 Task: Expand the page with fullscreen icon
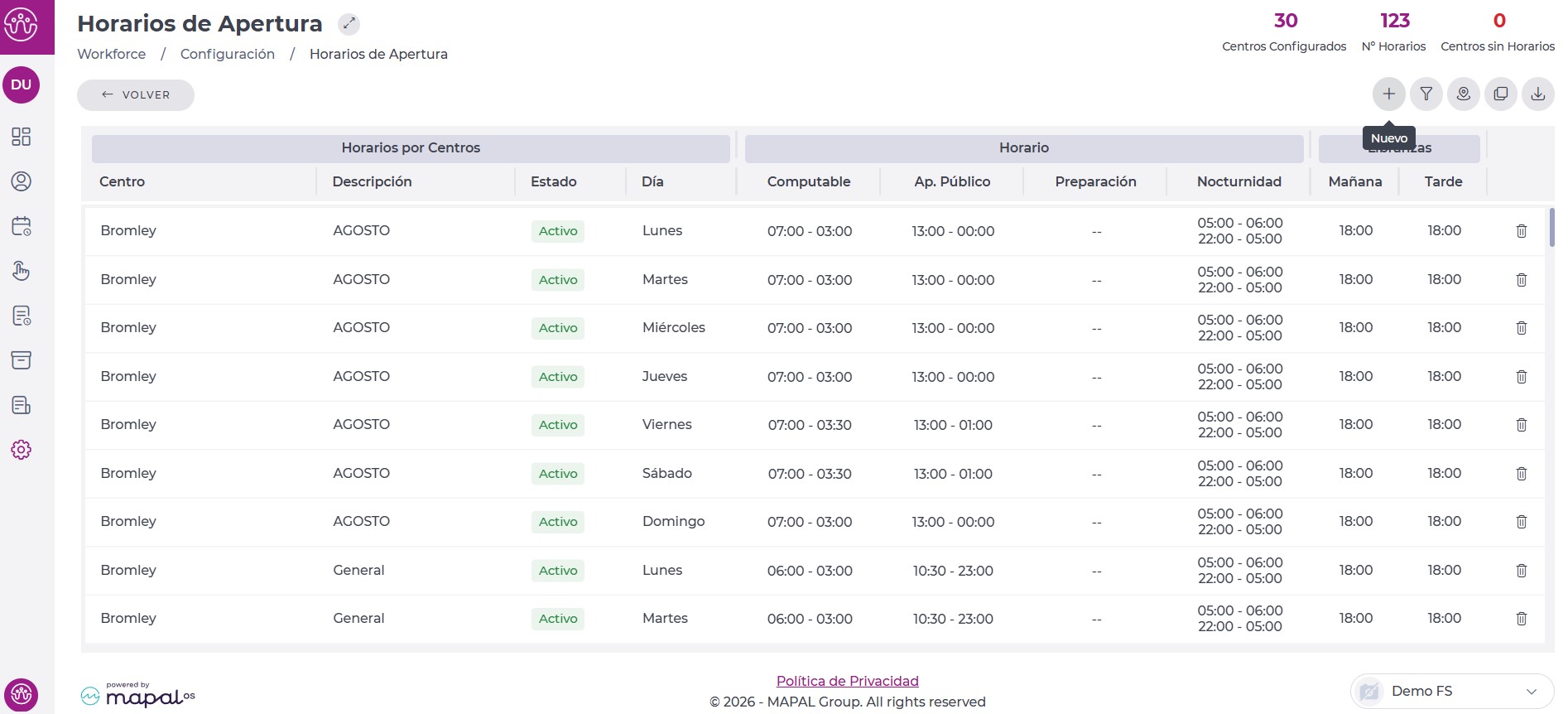click(349, 24)
